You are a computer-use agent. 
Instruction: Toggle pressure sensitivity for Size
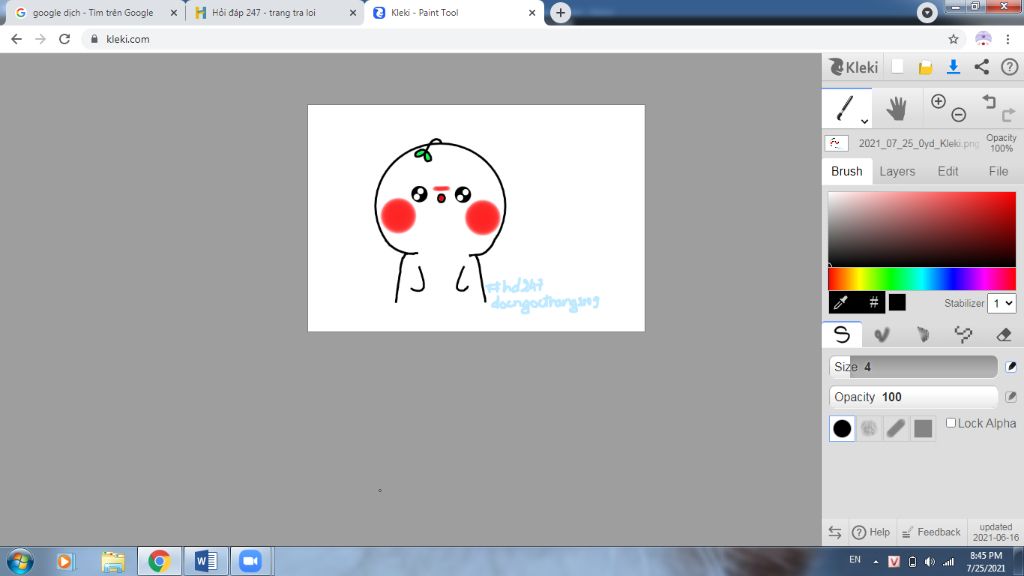(x=1011, y=366)
